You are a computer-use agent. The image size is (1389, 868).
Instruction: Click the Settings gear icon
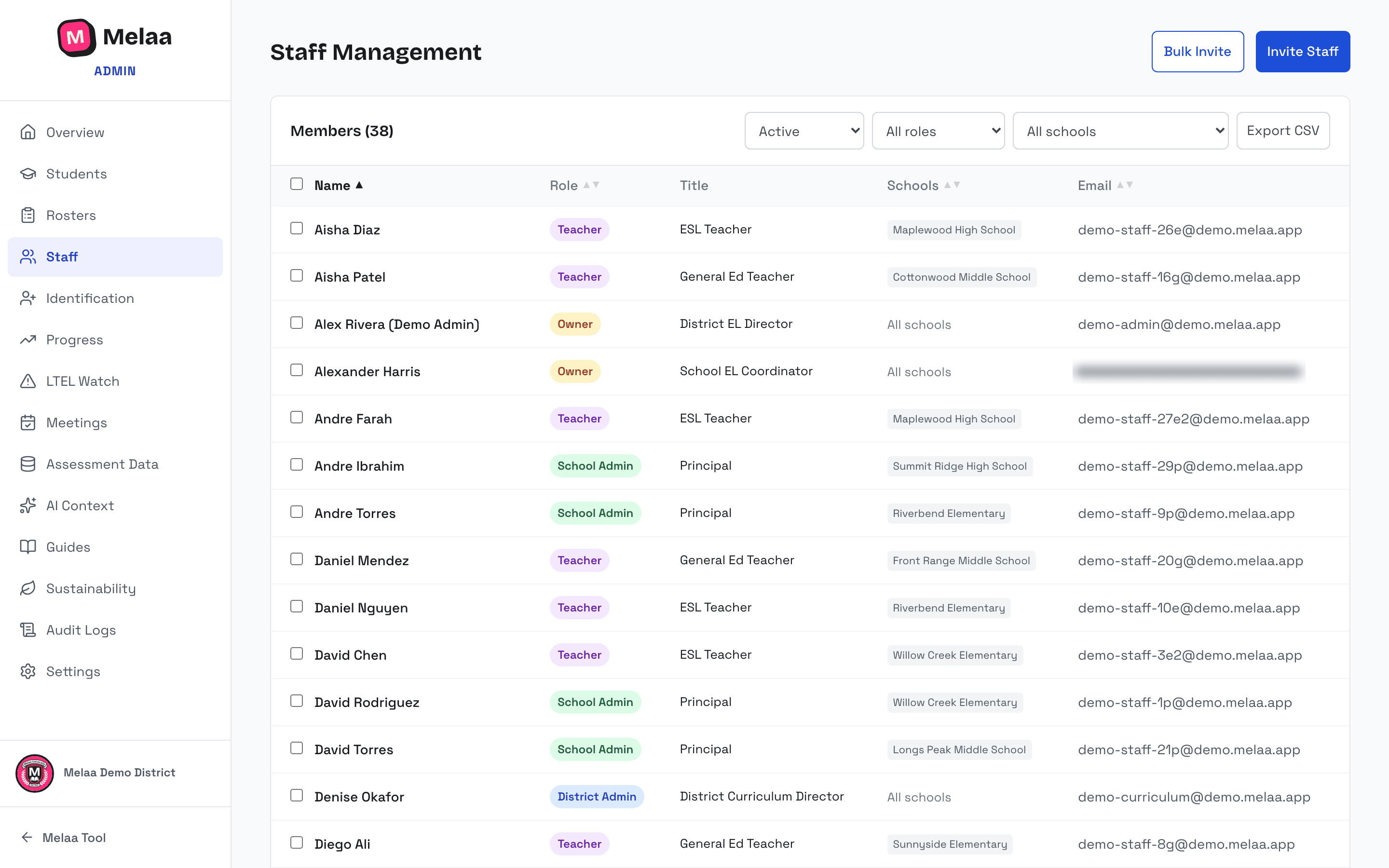(27, 671)
